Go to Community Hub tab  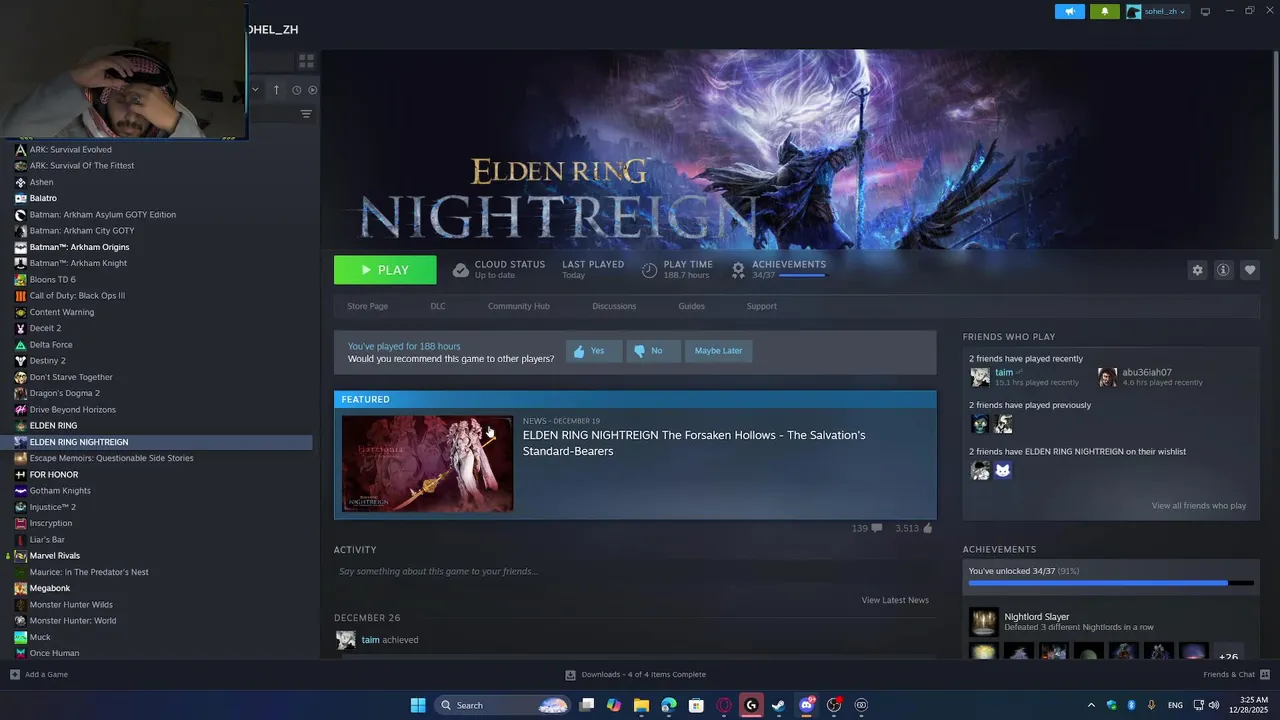[519, 306]
